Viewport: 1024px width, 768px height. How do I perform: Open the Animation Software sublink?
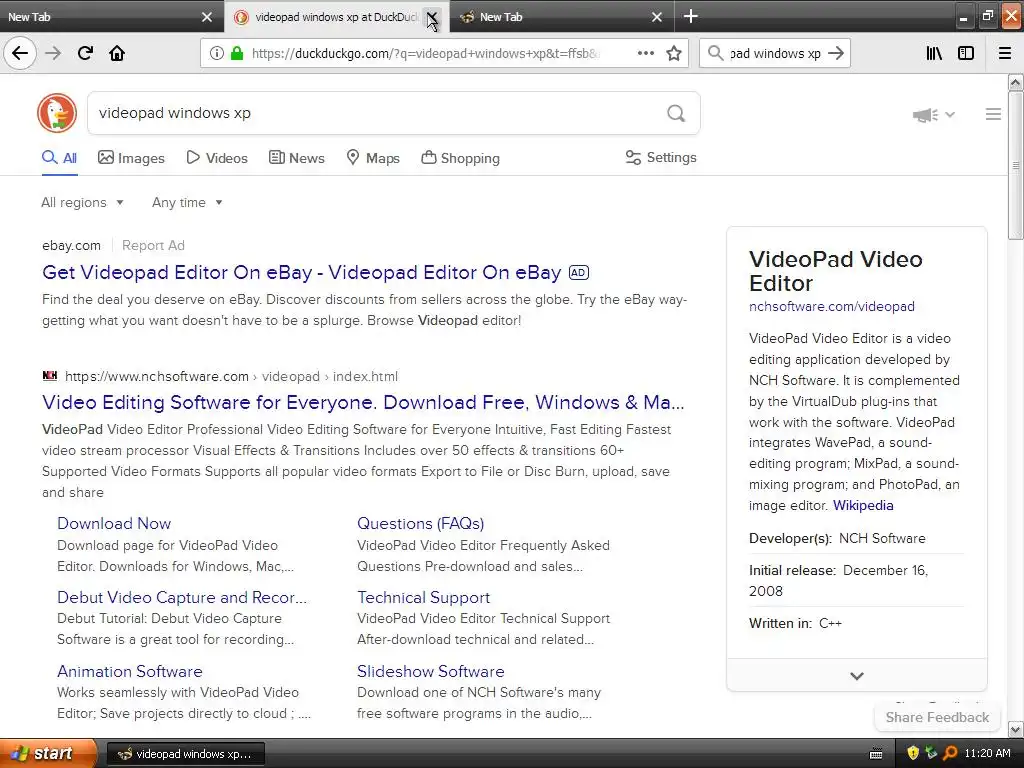[129, 671]
